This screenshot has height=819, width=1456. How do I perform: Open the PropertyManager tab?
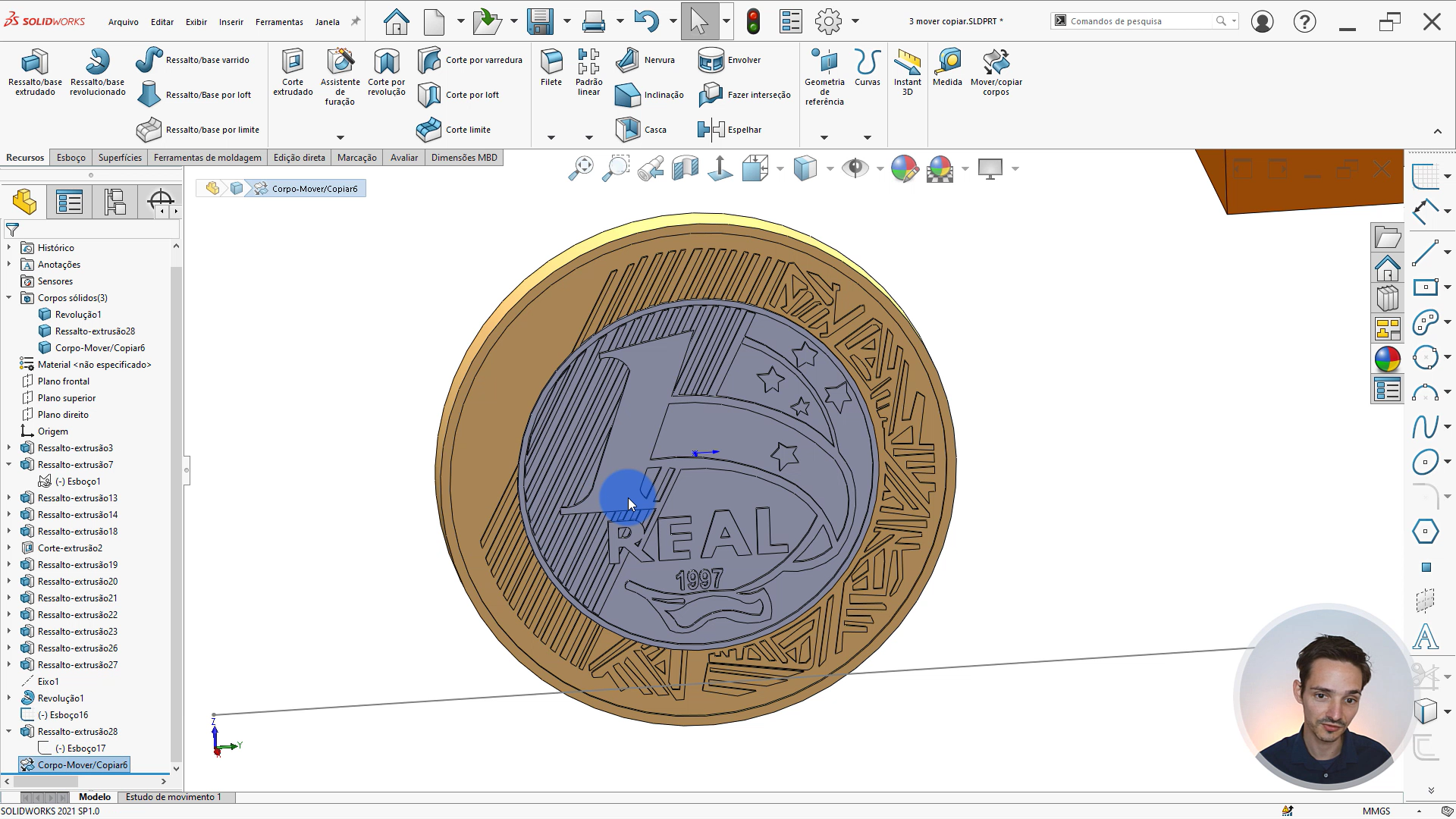pos(69,202)
